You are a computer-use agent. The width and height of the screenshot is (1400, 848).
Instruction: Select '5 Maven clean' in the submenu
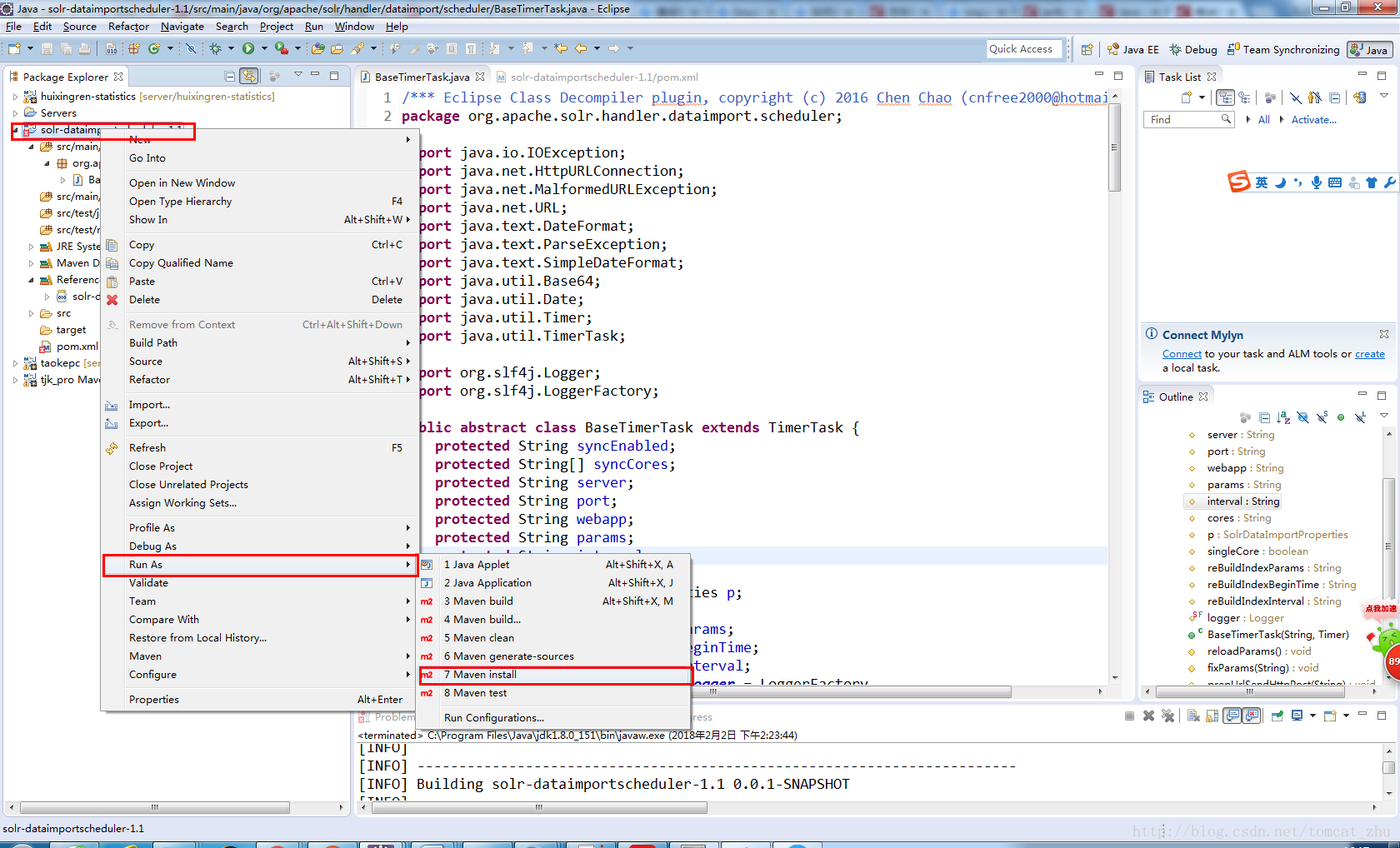[x=555, y=638]
